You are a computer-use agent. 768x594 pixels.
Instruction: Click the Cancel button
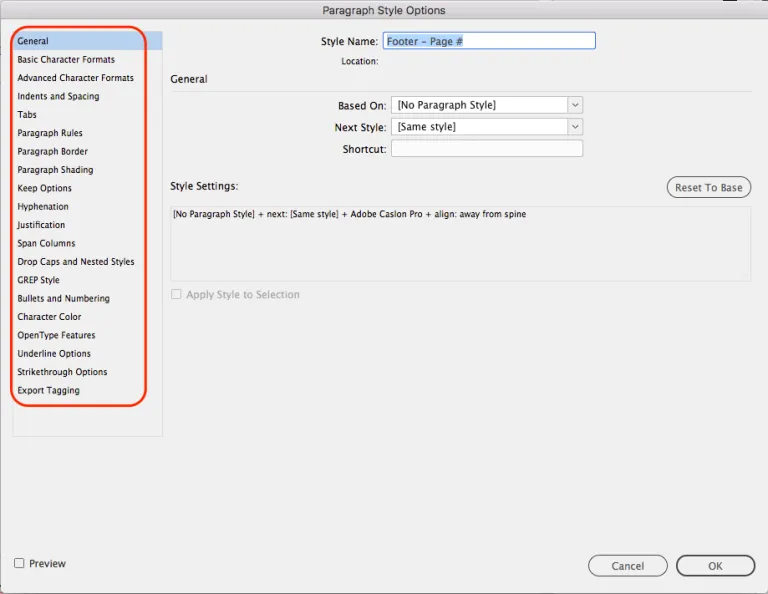pos(627,566)
